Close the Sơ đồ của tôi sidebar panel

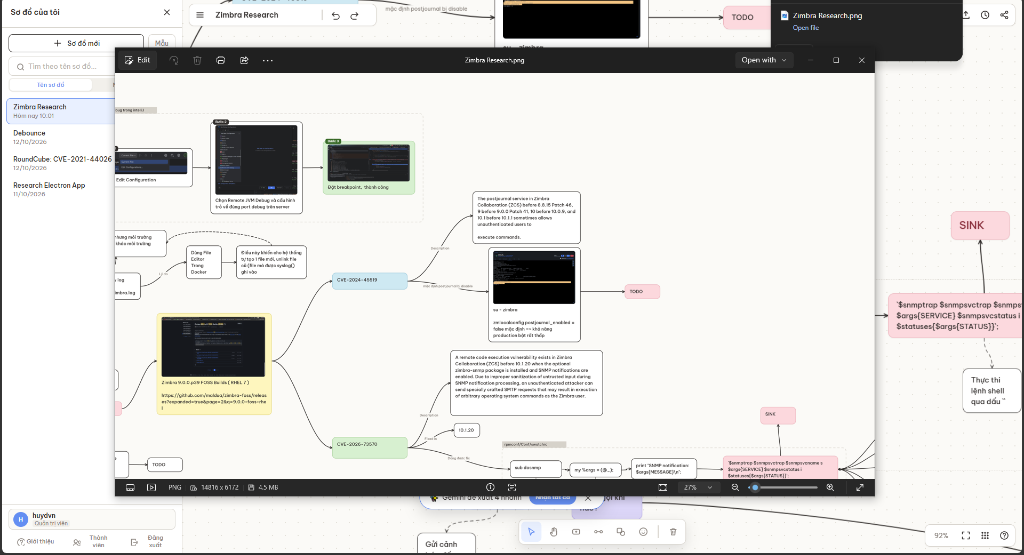click(167, 12)
